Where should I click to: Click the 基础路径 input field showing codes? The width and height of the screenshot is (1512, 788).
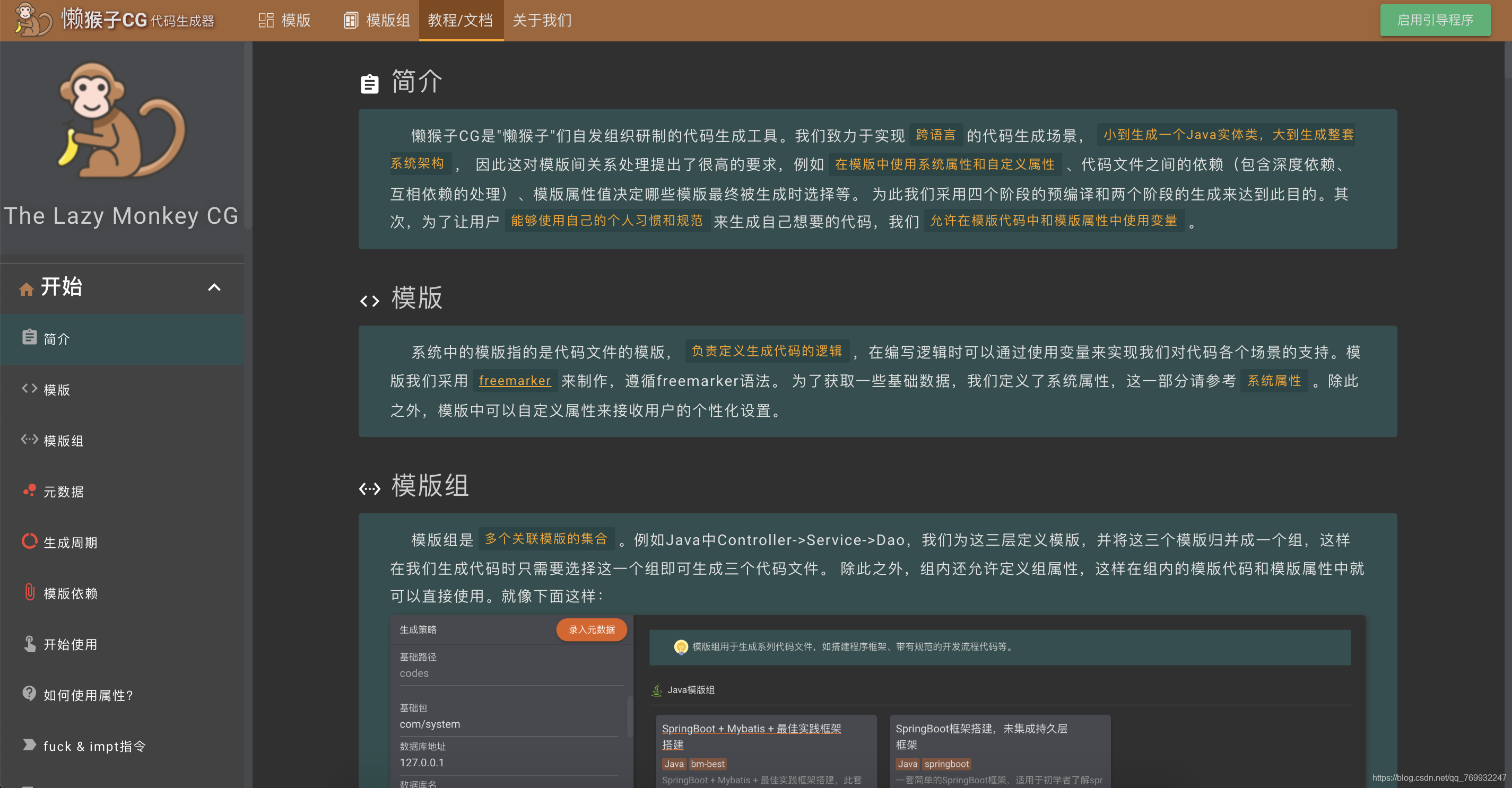pyautogui.click(x=511, y=673)
